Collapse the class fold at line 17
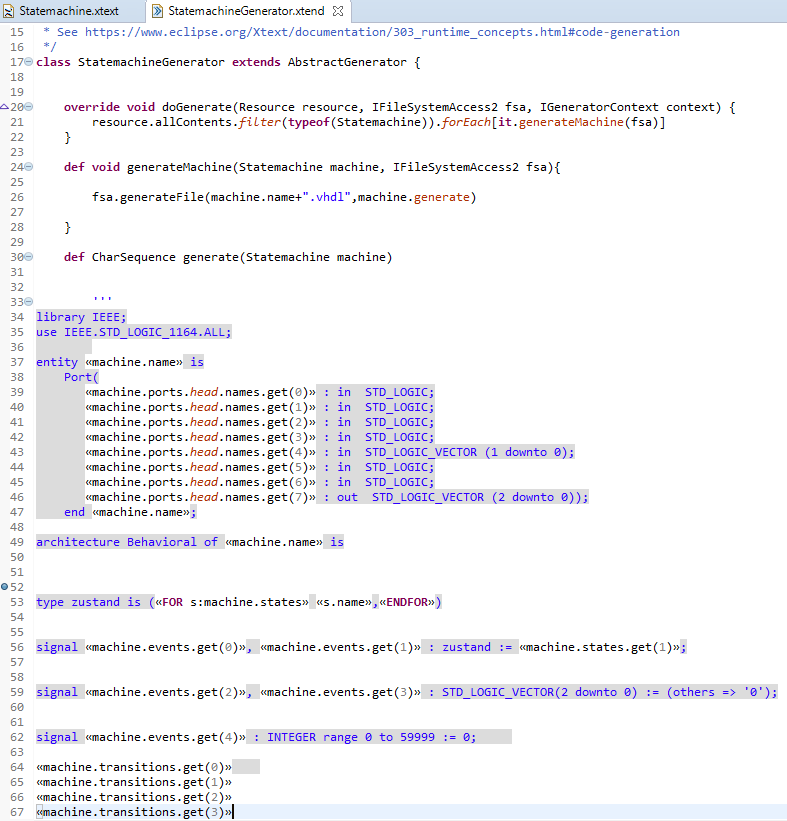This screenshot has width=787, height=821. coord(29,62)
